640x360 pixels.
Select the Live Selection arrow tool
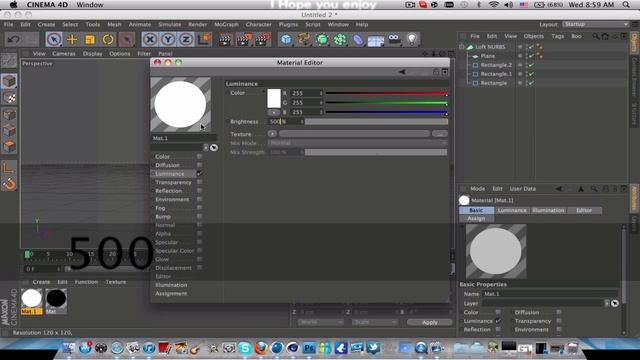[x=54, y=40]
